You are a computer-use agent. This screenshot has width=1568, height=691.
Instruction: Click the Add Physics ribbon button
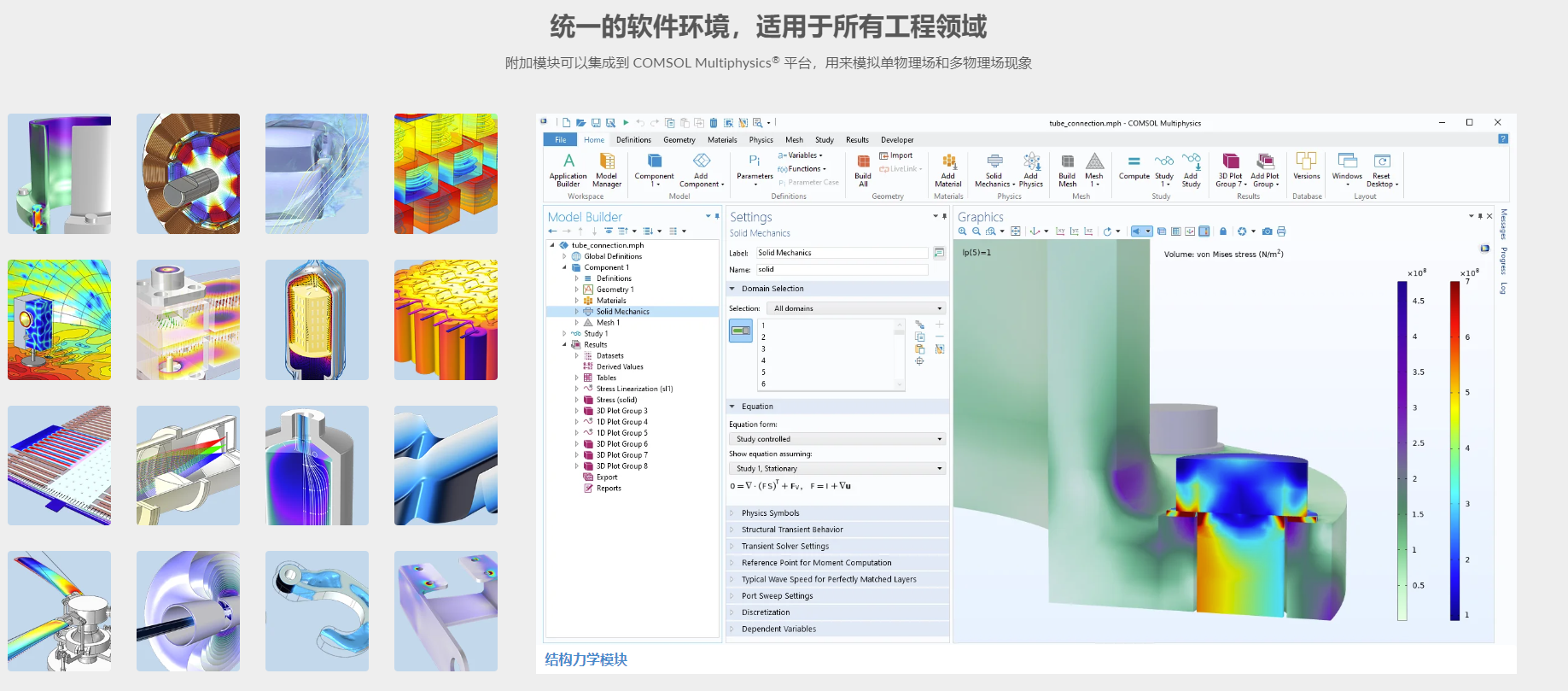[x=1031, y=169]
